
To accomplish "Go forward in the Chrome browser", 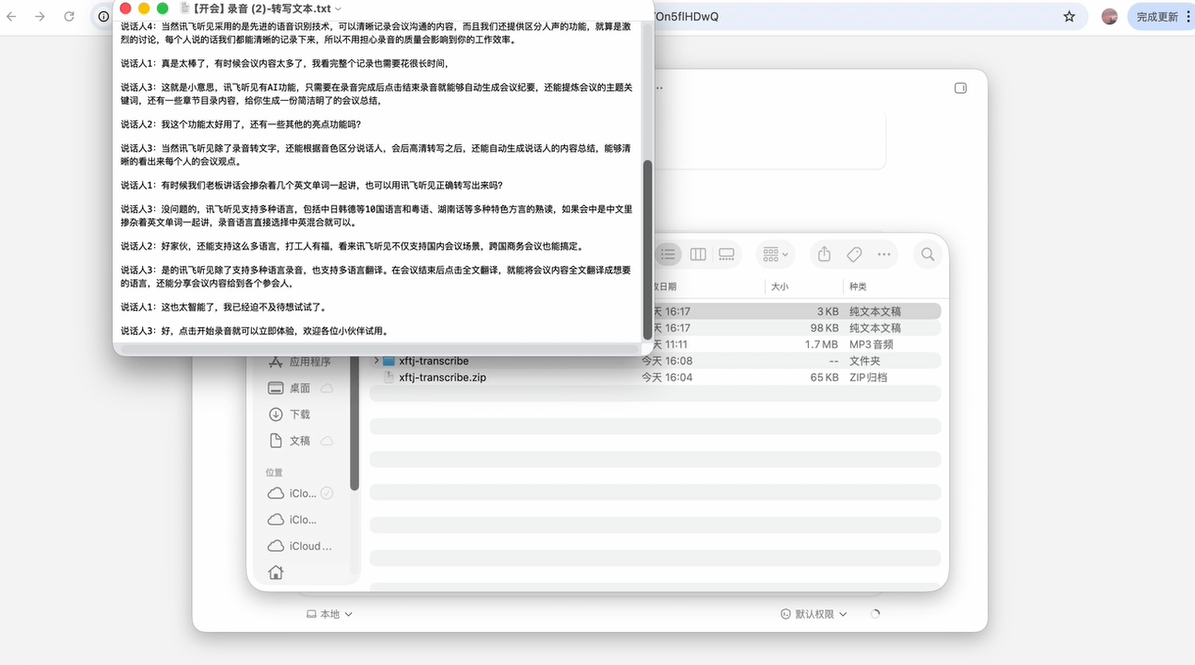I will pyautogui.click(x=40, y=16).
